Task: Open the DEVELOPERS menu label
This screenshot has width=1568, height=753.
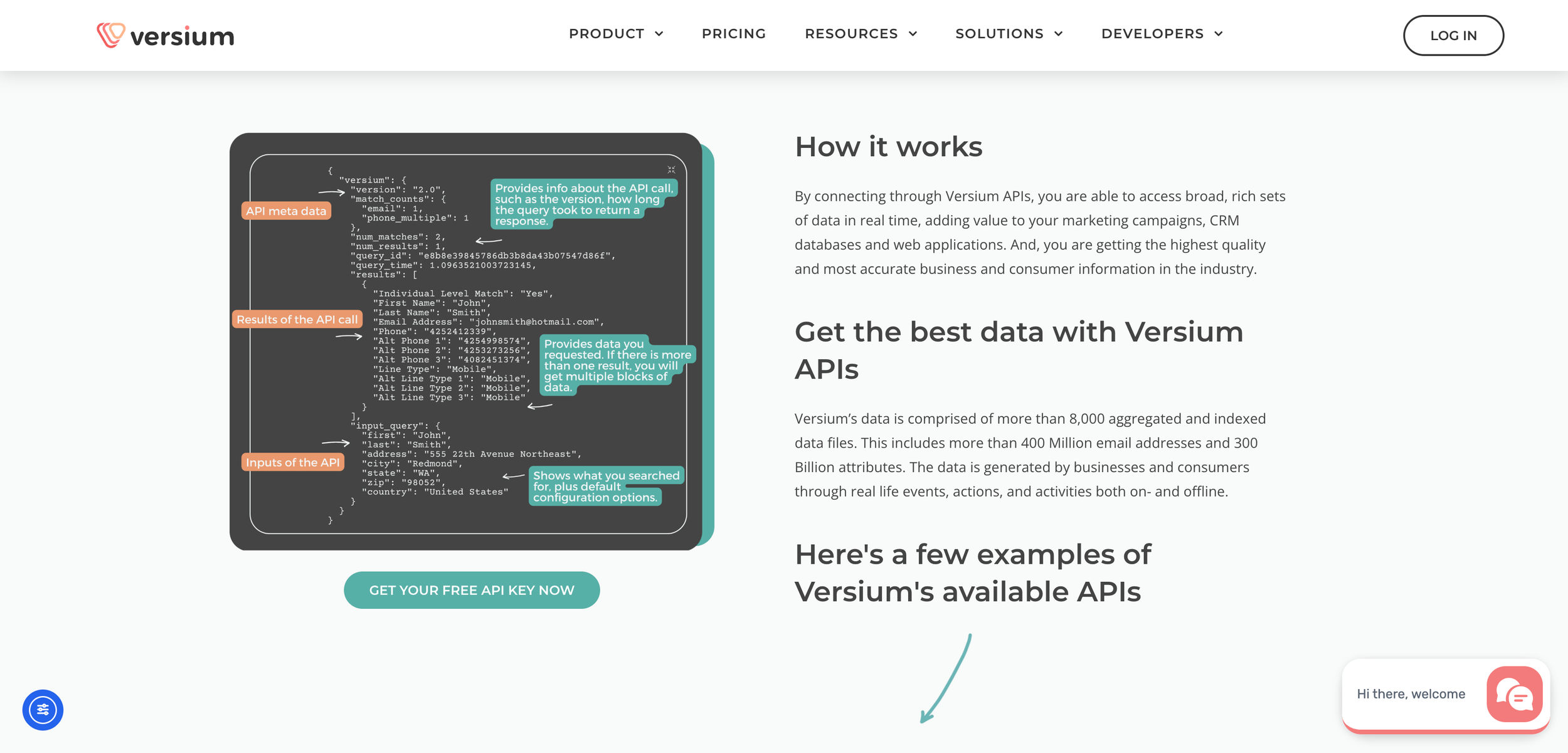Action: (x=1152, y=34)
